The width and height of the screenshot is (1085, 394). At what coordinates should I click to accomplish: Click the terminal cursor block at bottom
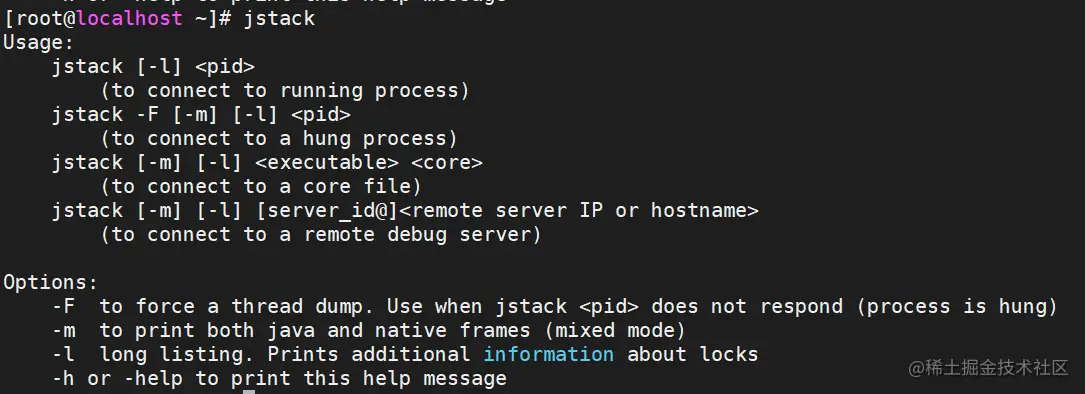[x=249, y=391]
